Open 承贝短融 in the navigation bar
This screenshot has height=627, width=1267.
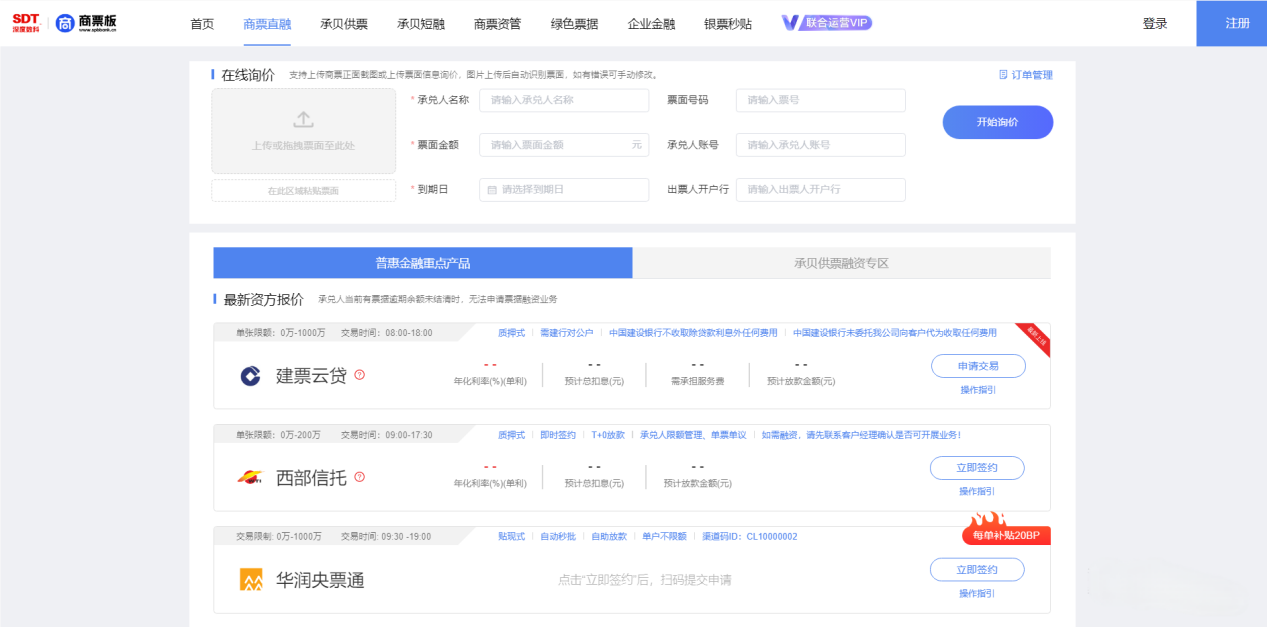pyautogui.click(x=420, y=24)
